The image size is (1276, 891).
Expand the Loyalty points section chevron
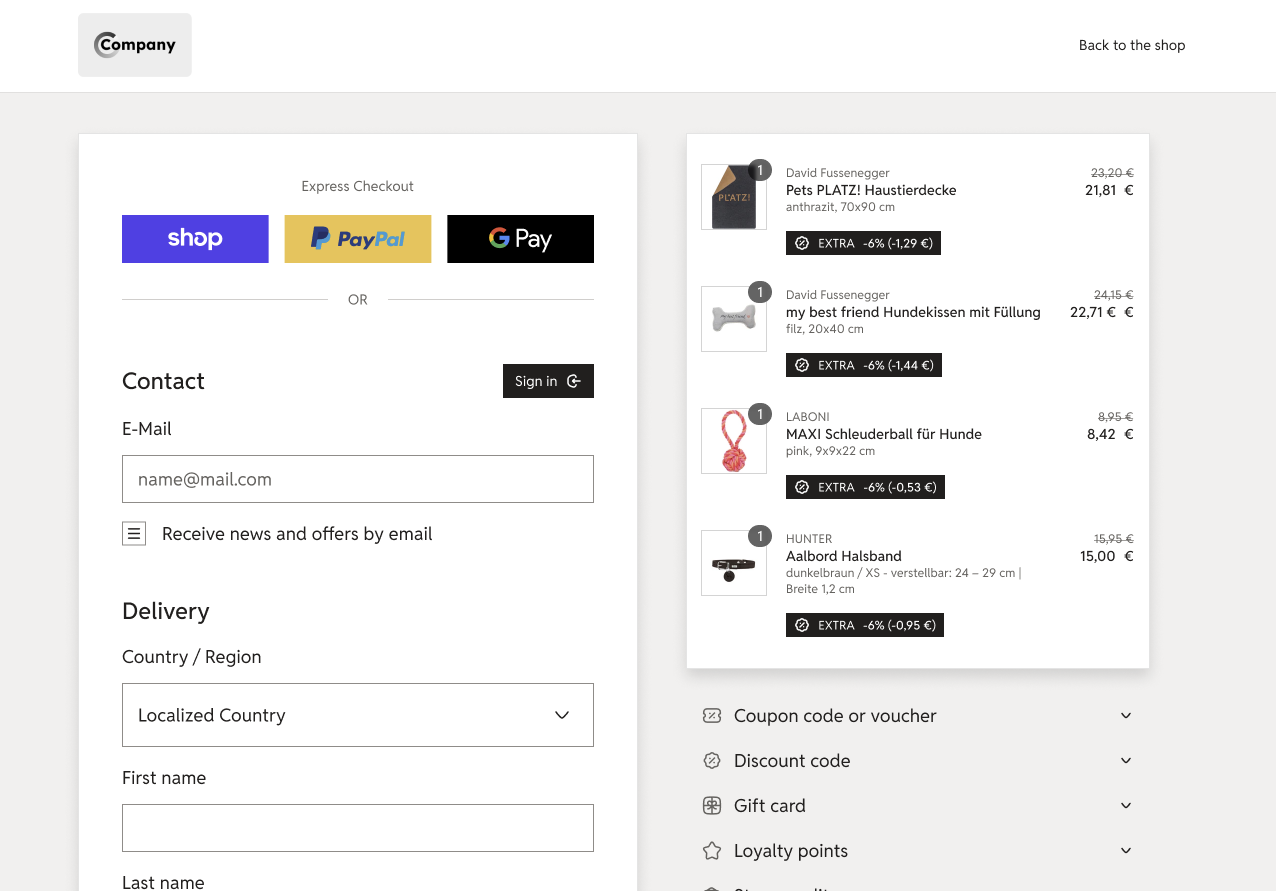tap(1126, 851)
